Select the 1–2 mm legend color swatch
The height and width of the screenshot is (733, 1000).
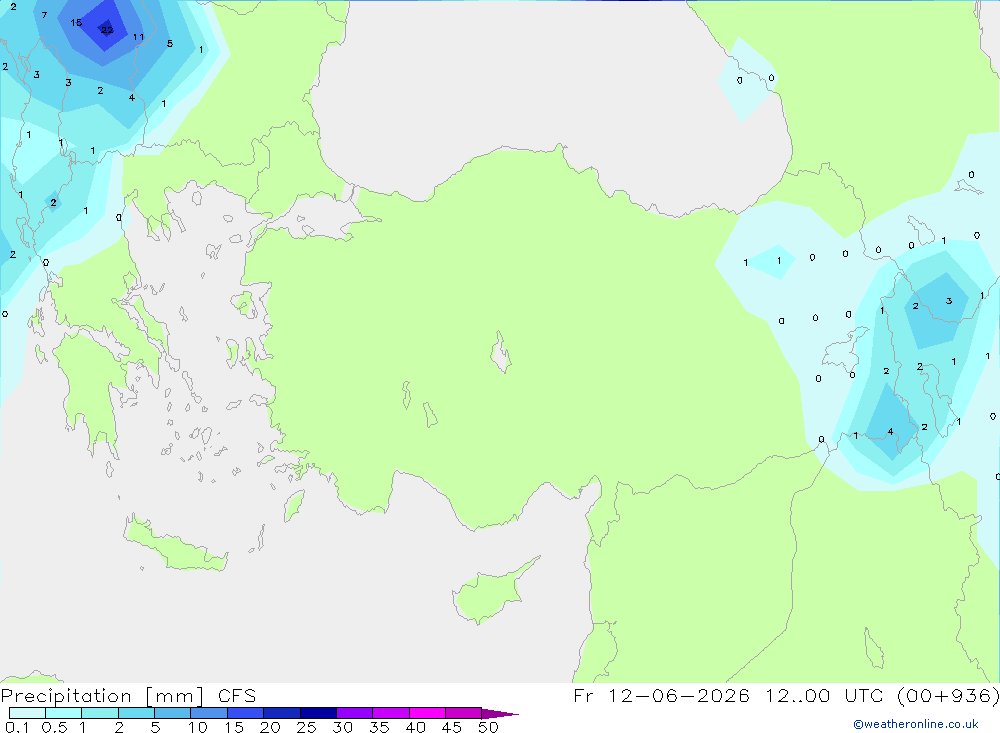pyautogui.click(x=99, y=713)
